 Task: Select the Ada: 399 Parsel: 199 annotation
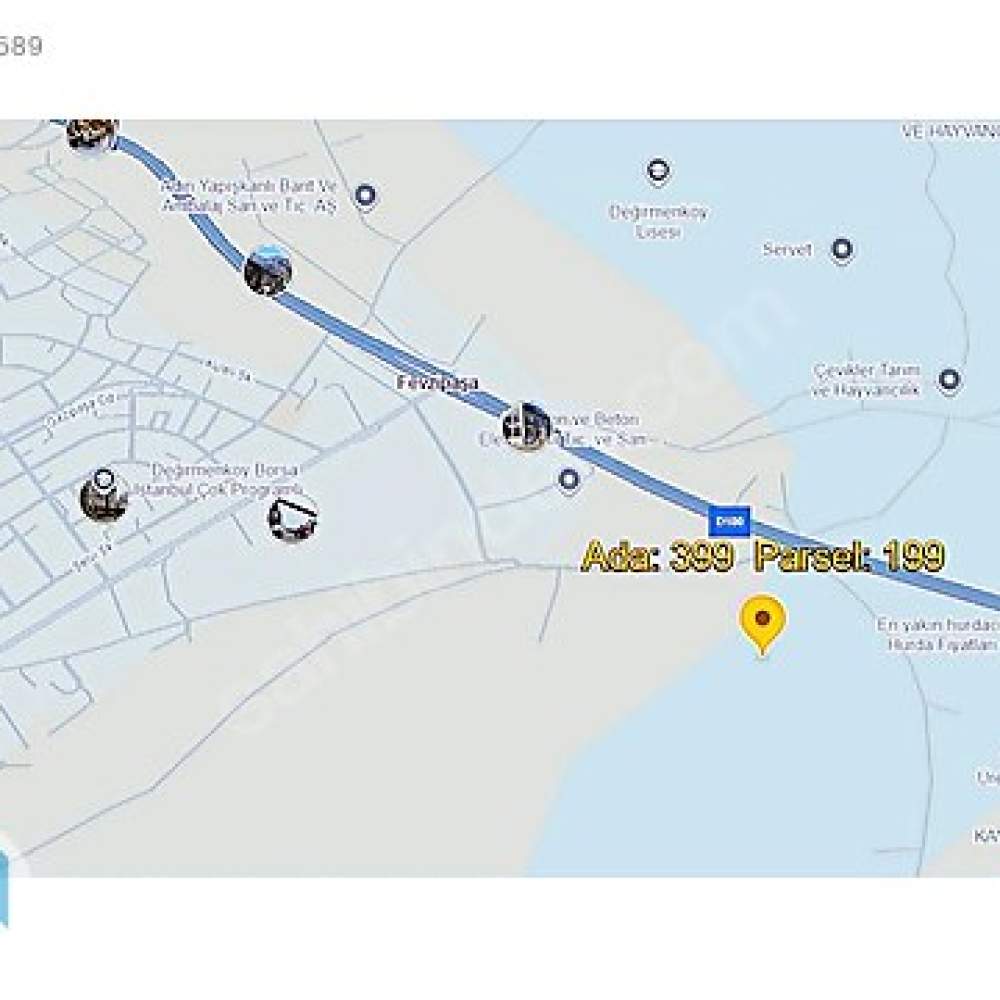coord(763,556)
